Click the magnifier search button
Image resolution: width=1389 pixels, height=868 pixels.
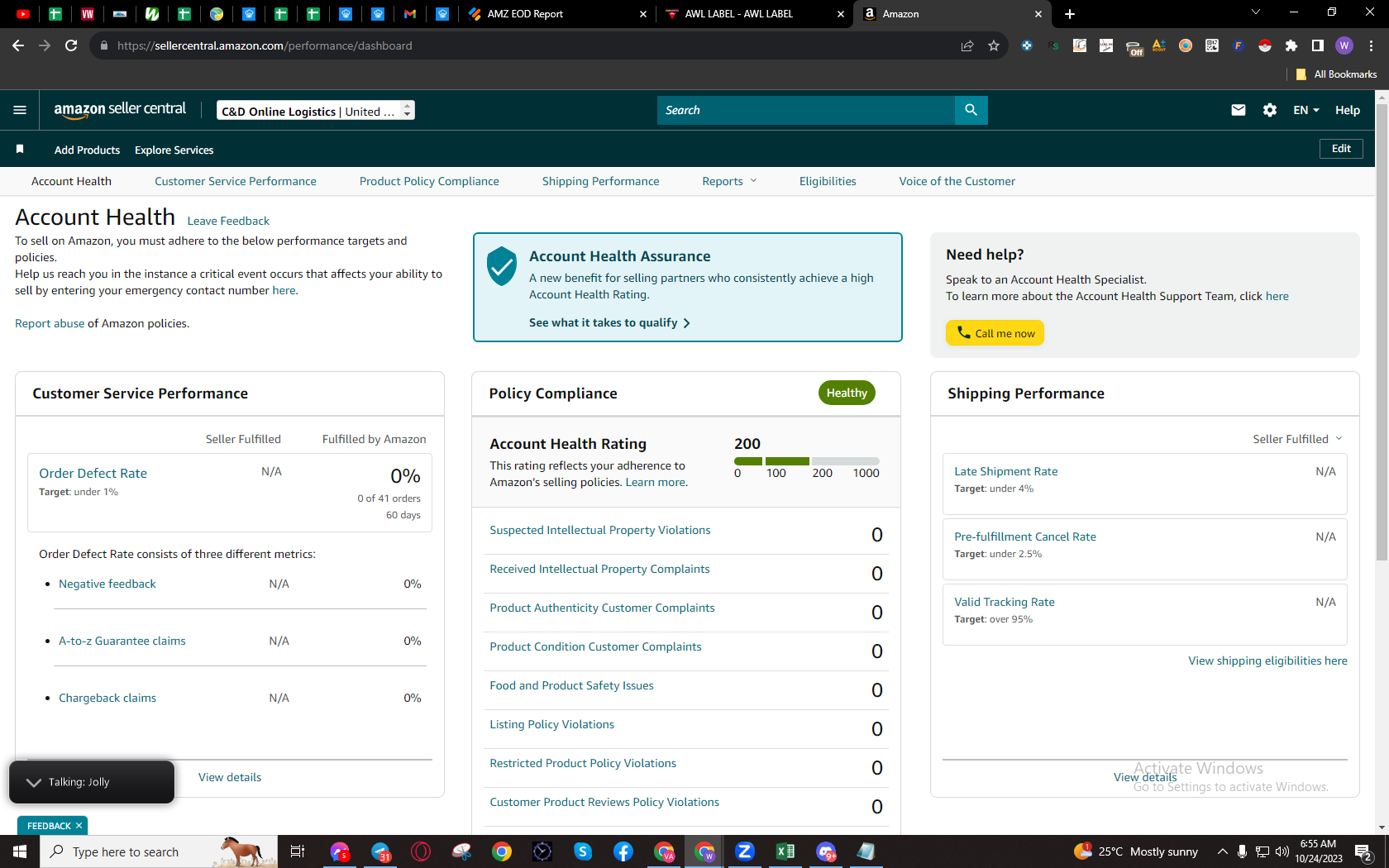971,110
